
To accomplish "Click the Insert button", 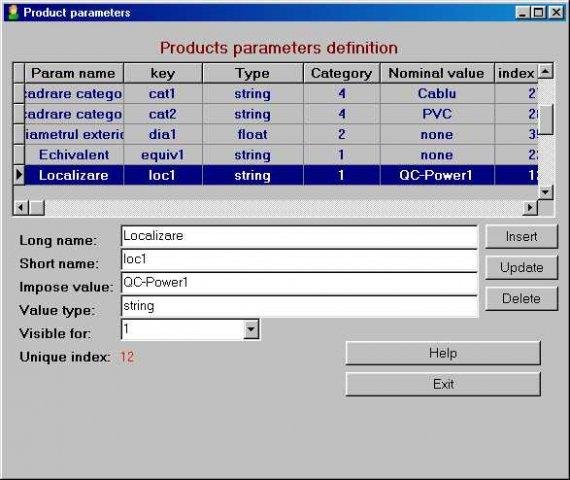I will (521, 236).
